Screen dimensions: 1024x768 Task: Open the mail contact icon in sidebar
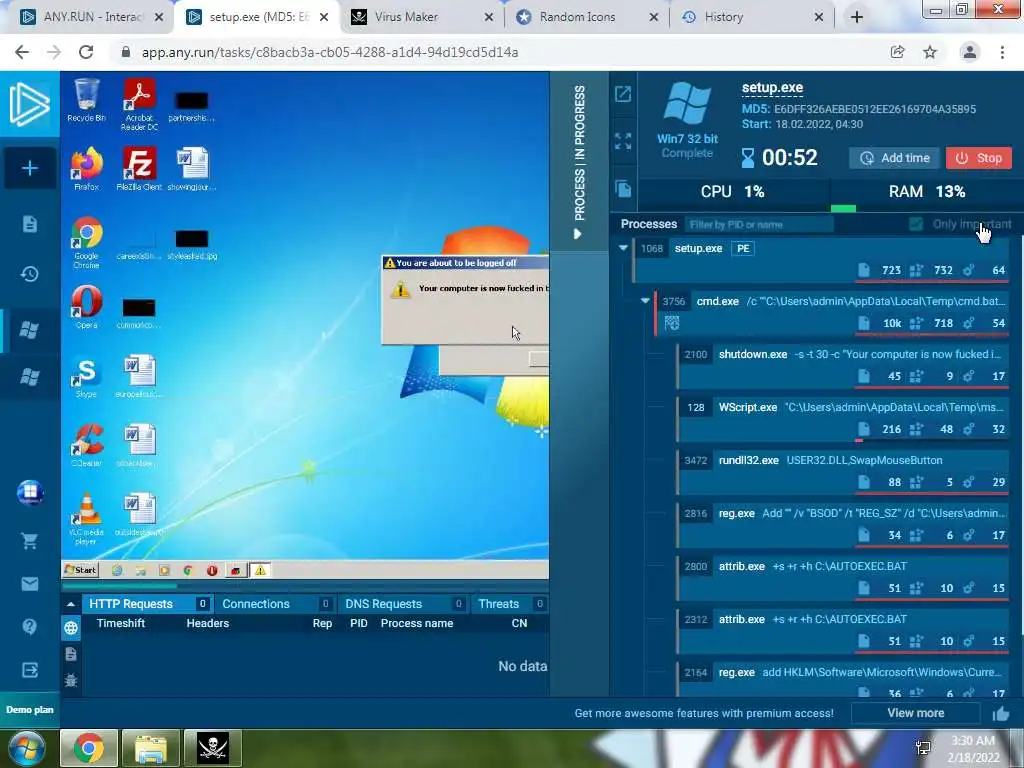(29, 584)
